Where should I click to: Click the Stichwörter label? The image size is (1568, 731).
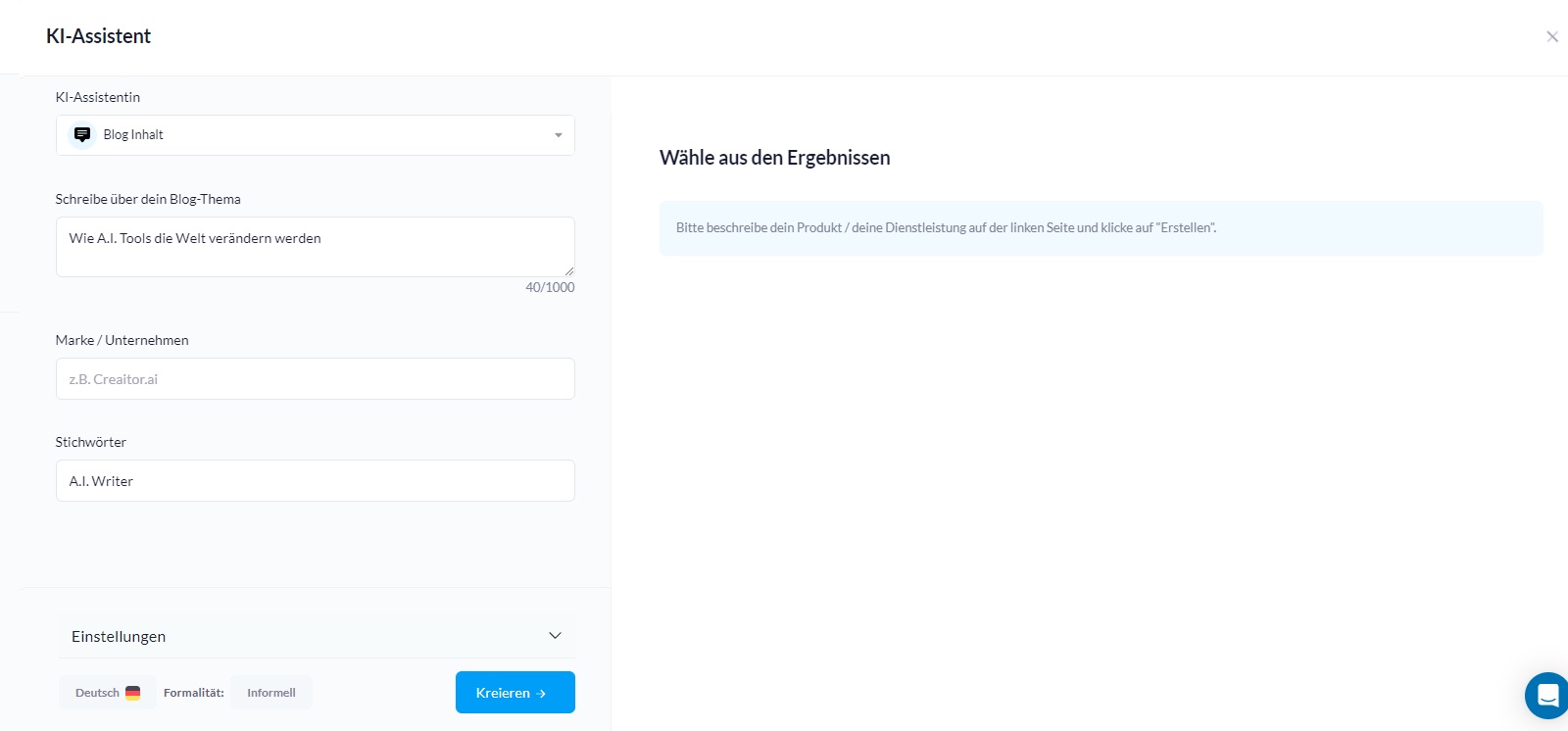91,442
